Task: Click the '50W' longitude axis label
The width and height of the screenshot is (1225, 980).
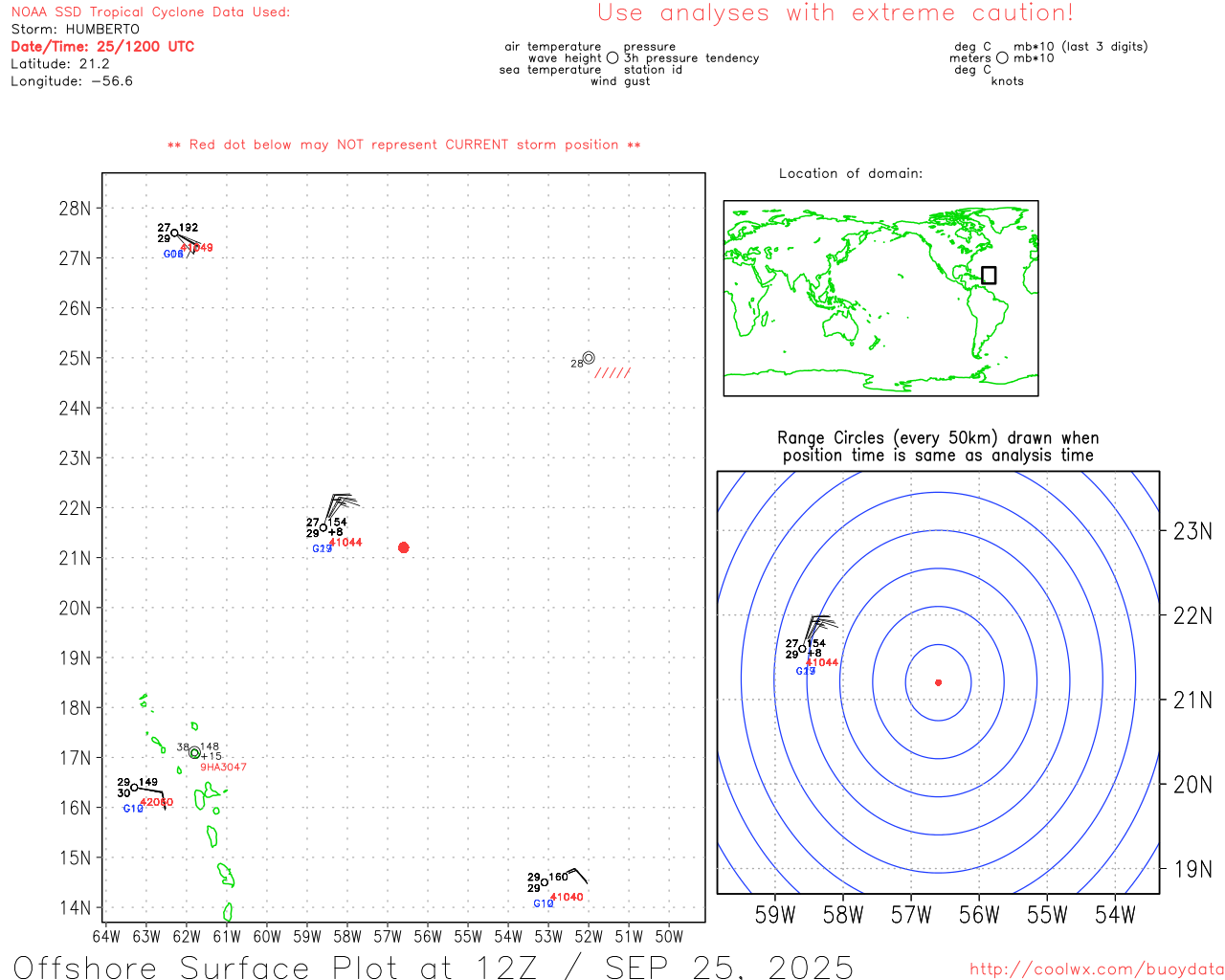Action: click(x=669, y=936)
